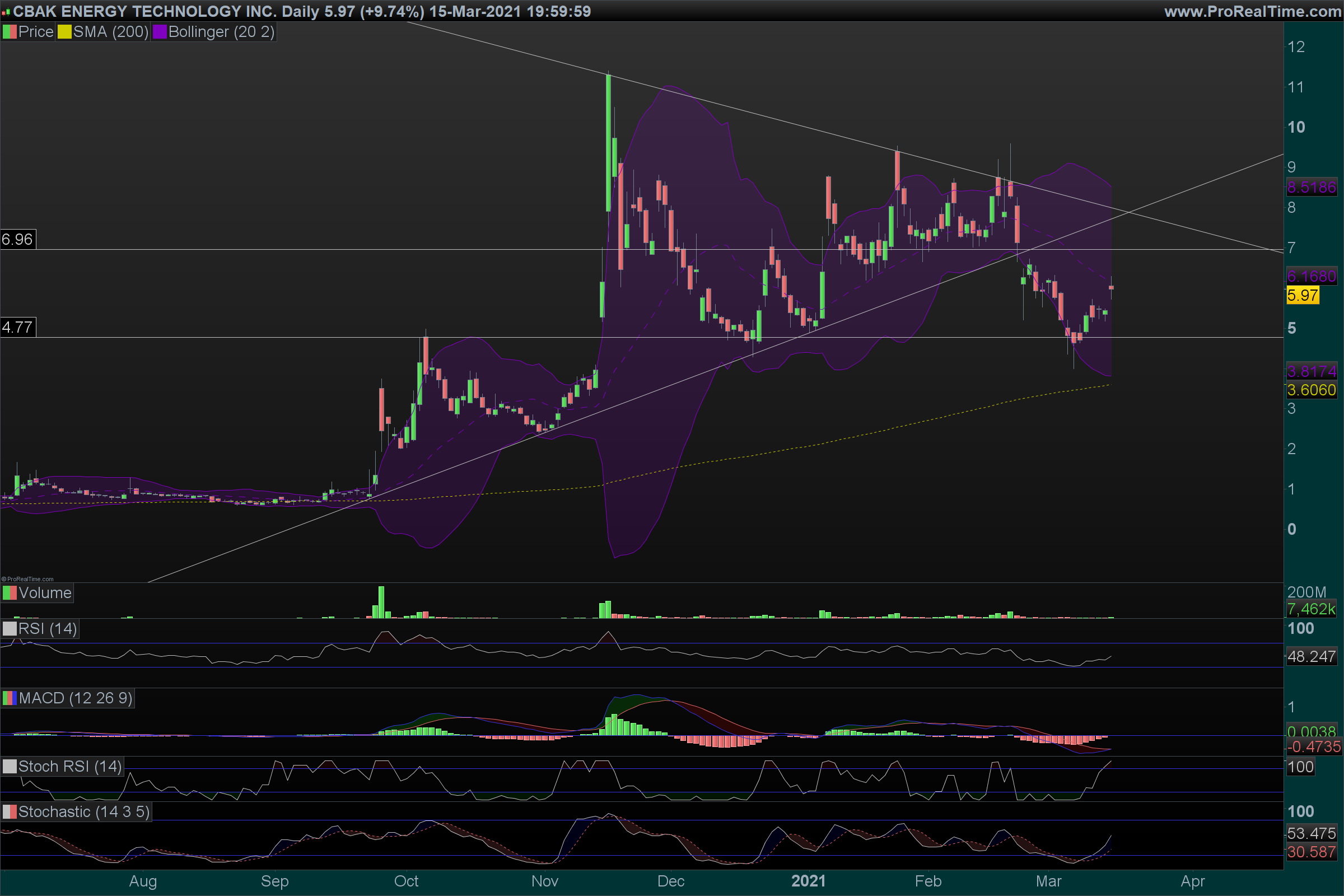This screenshot has width=1344, height=896.
Task: Click the Stochastic (14 3 5) legend icon
Action: point(10,812)
